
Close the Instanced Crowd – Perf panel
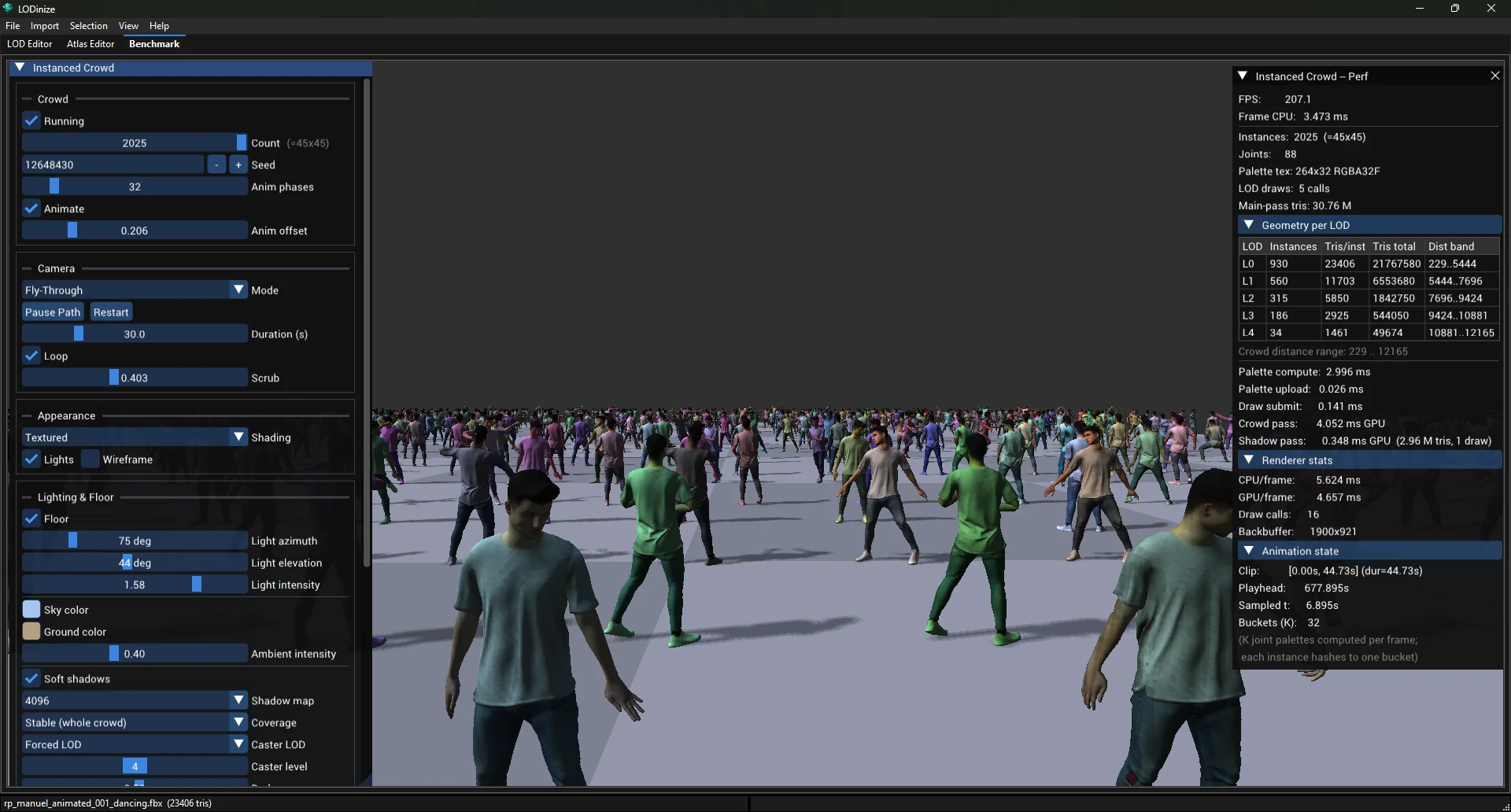(x=1494, y=76)
